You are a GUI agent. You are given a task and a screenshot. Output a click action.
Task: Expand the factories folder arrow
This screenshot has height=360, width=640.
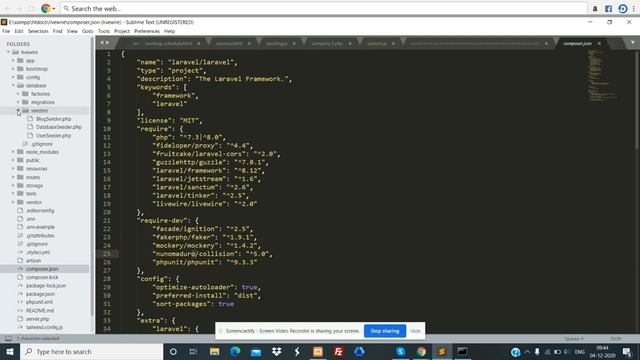18,94
